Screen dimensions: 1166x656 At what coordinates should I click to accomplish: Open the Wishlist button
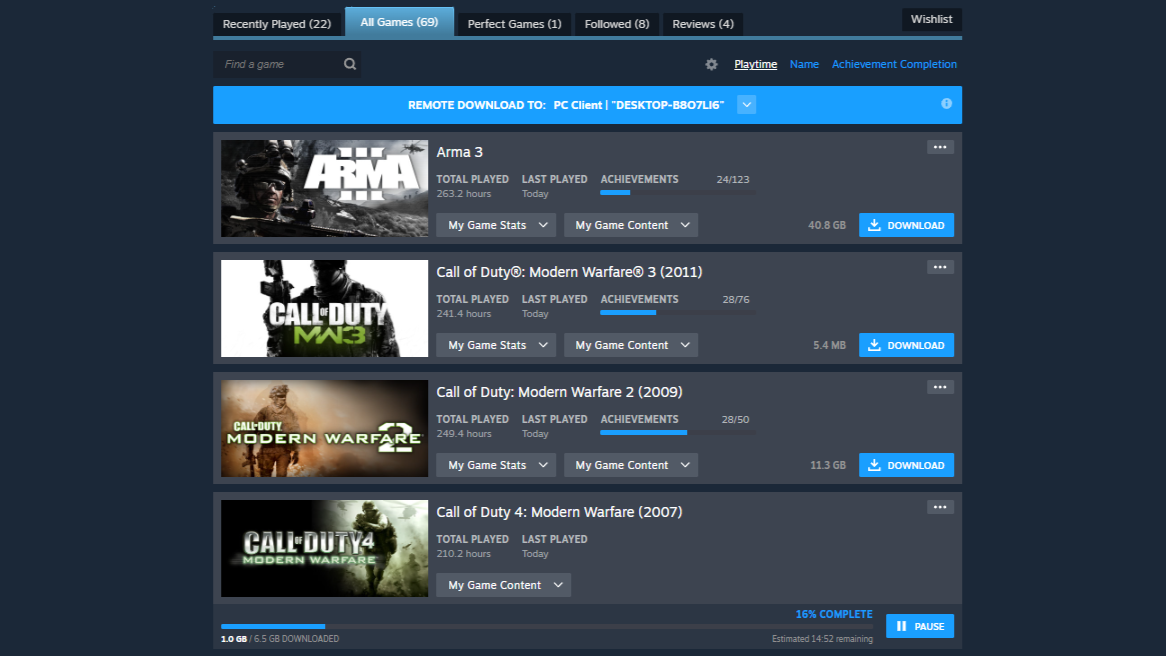click(x=932, y=19)
